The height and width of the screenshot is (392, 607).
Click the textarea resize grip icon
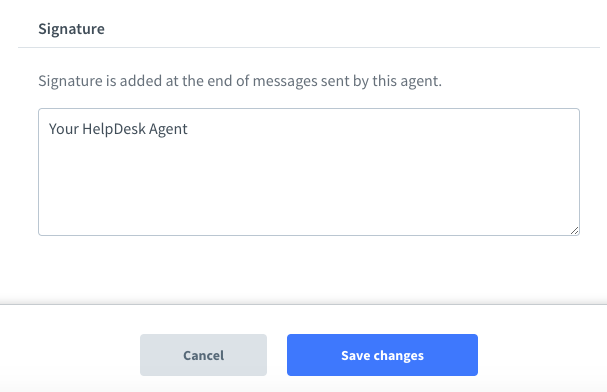point(574,231)
